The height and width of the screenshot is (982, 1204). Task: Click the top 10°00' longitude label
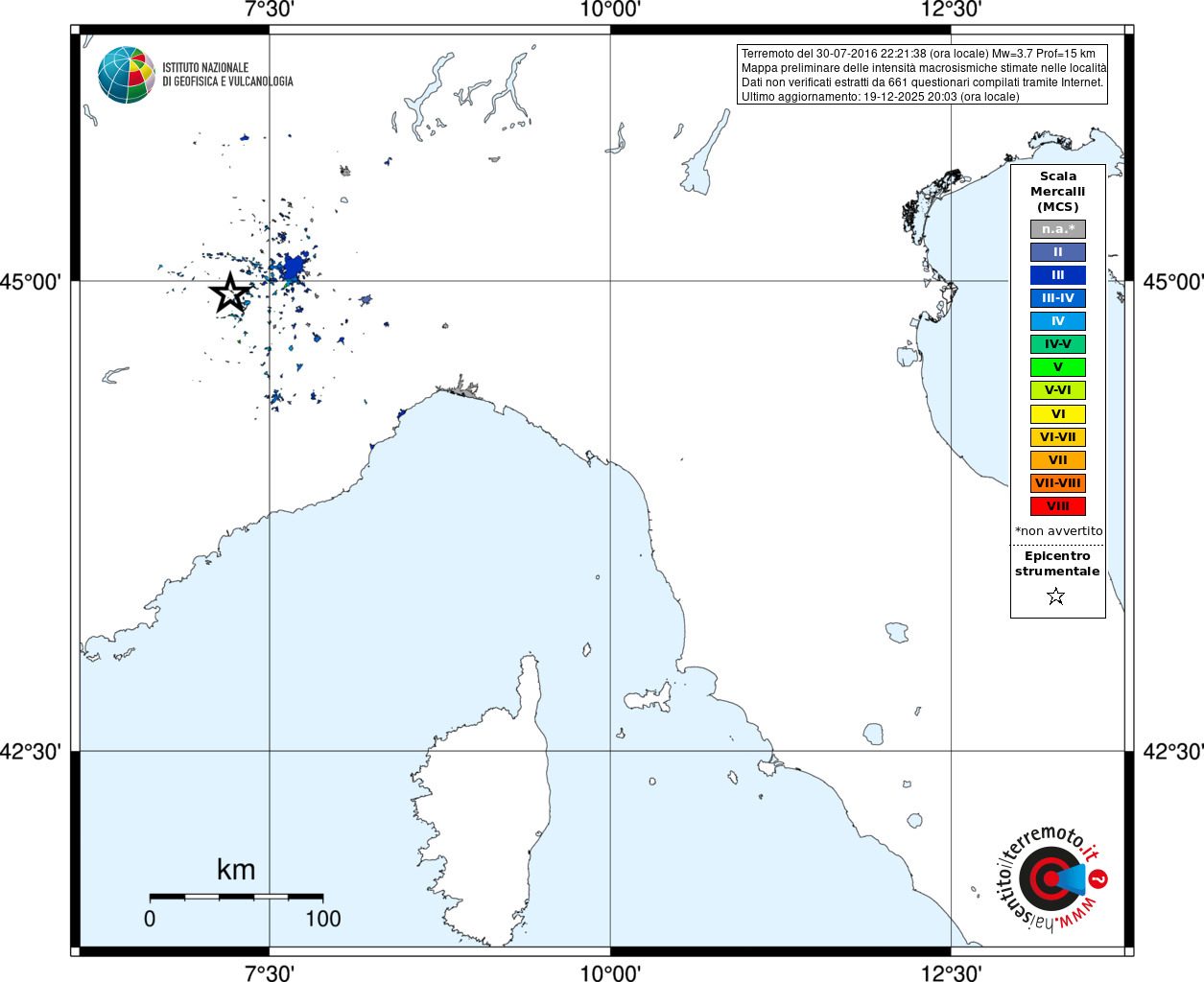tap(610, 10)
